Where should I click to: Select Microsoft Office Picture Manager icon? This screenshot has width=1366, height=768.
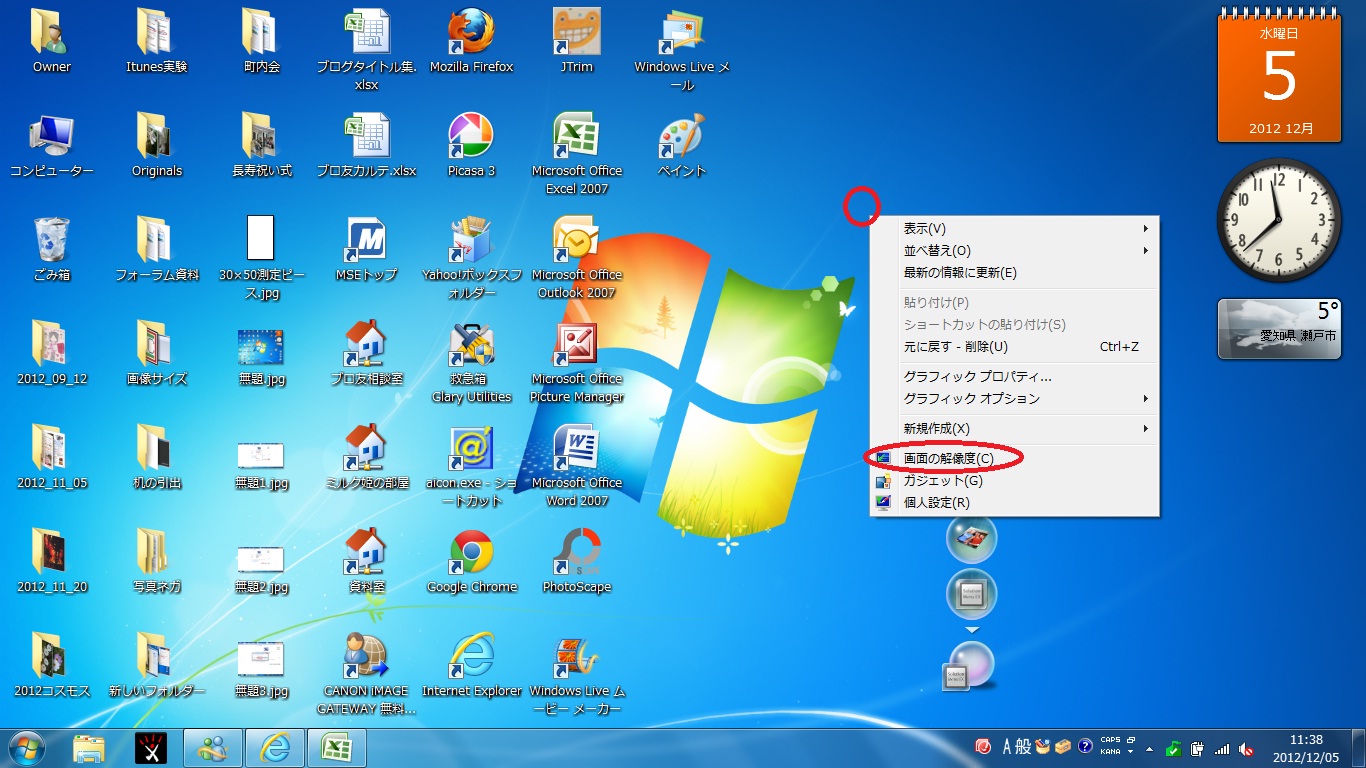pyautogui.click(x=577, y=363)
